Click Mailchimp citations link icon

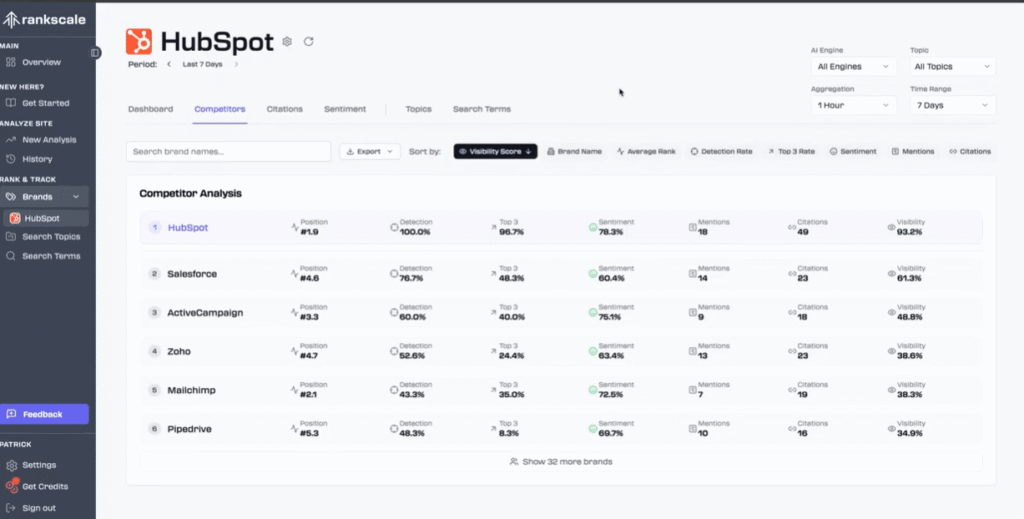pos(792,390)
